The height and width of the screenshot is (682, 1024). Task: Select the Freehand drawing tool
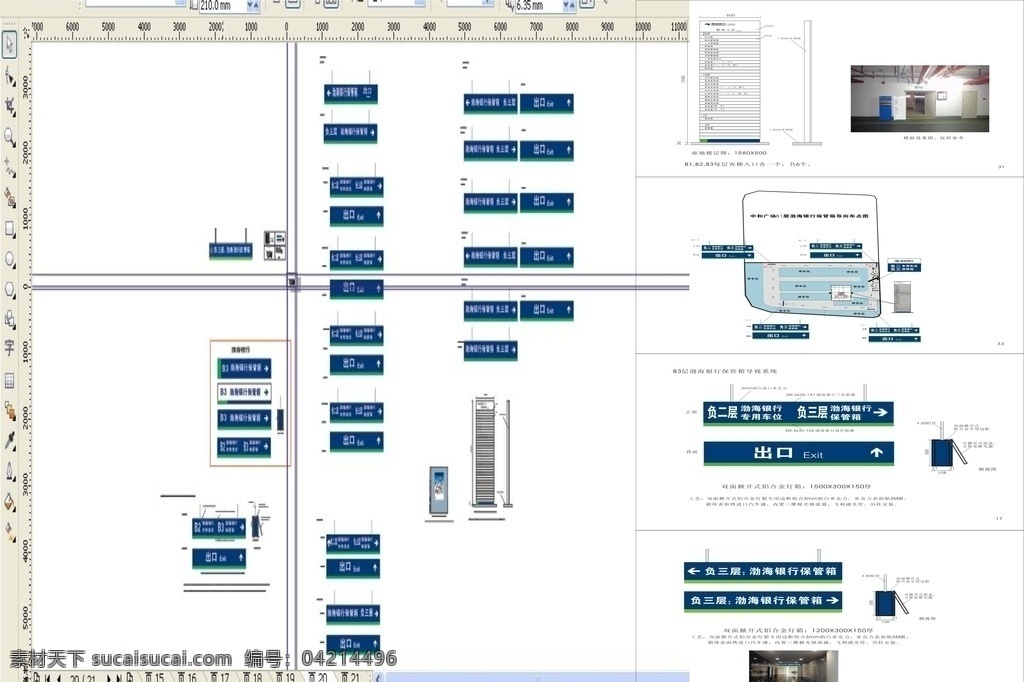(9, 167)
